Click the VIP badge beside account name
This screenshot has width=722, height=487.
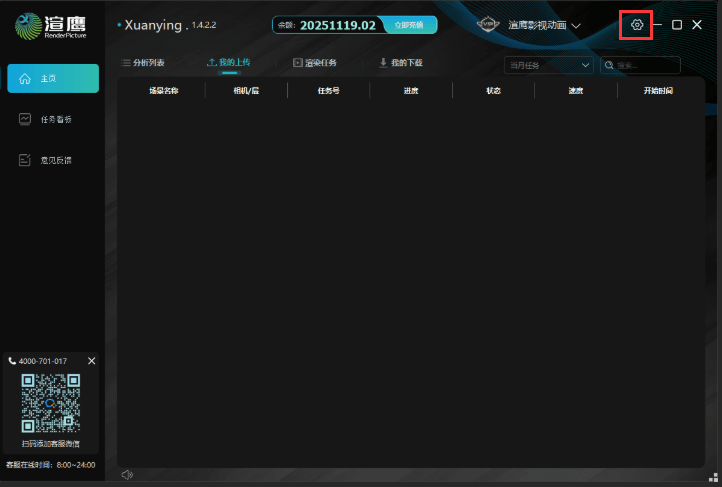[x=487, y=24]
